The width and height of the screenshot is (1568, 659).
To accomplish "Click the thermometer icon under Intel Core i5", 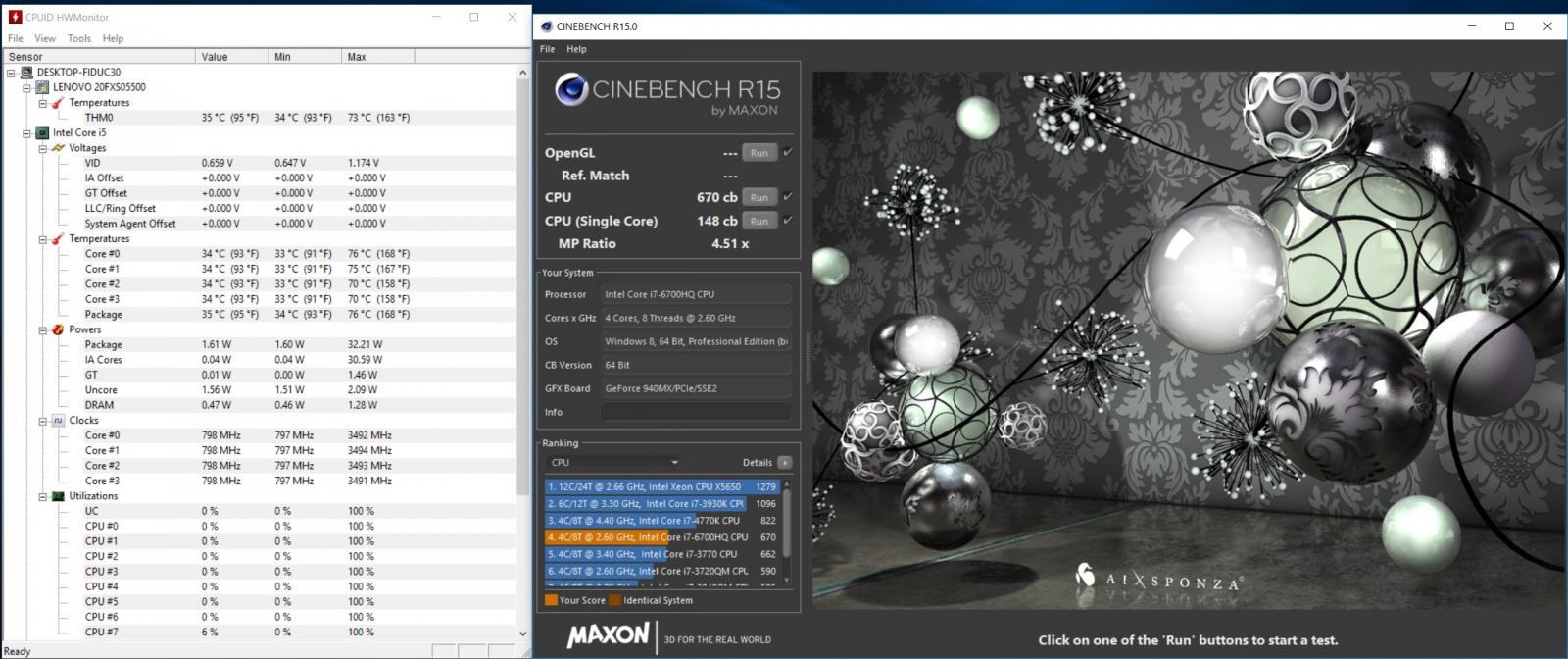I will [58, 238].
